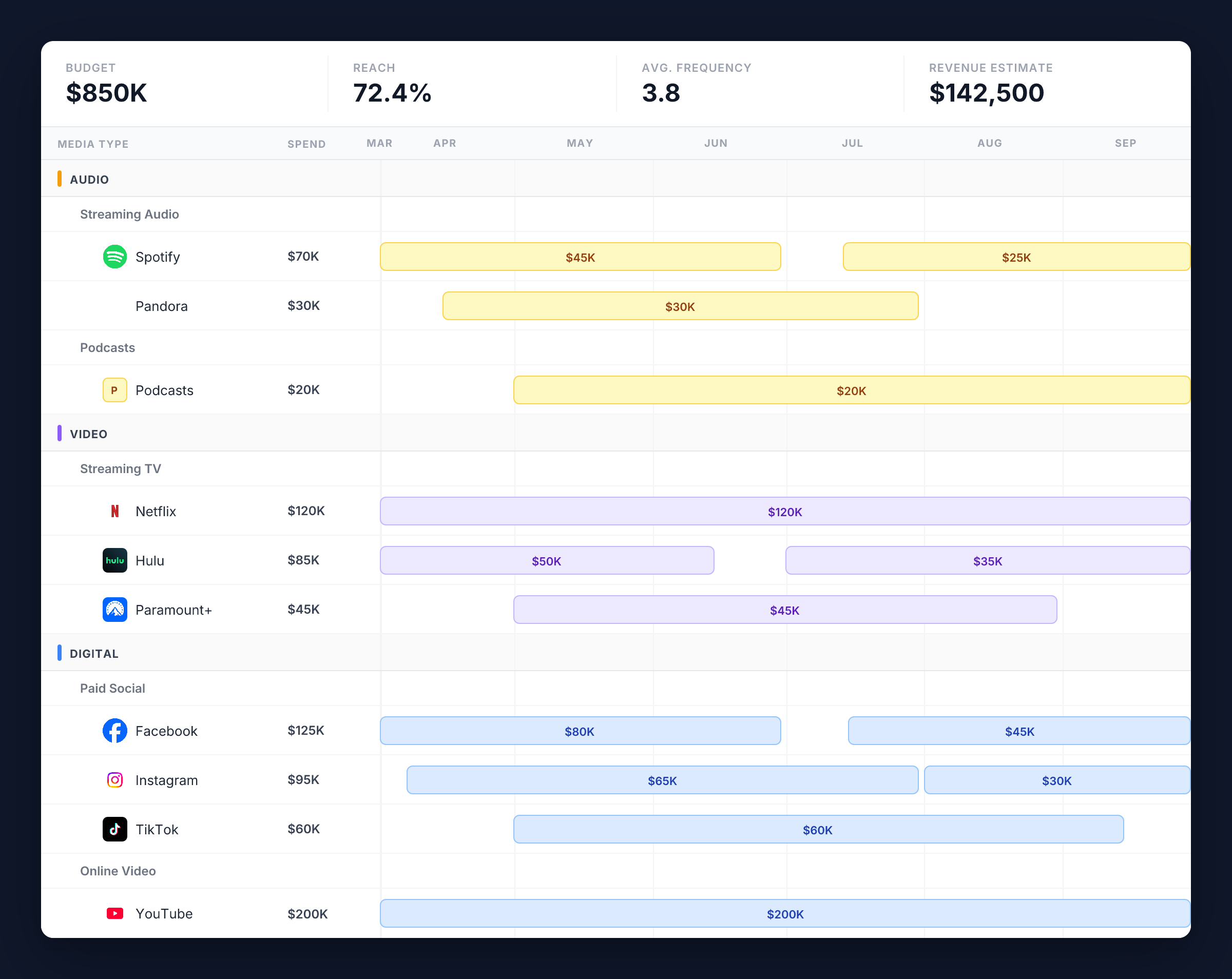Image resolution: width=1232 pixels, height=979 pixels.
Task: Click the Netflix N icon
Action: tap(115, 511)
